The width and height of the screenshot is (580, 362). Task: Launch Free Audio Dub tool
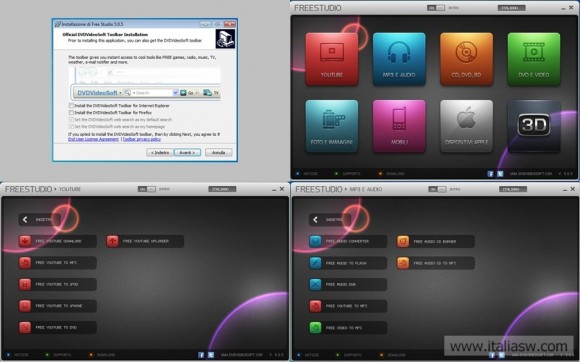coord(348,284)
